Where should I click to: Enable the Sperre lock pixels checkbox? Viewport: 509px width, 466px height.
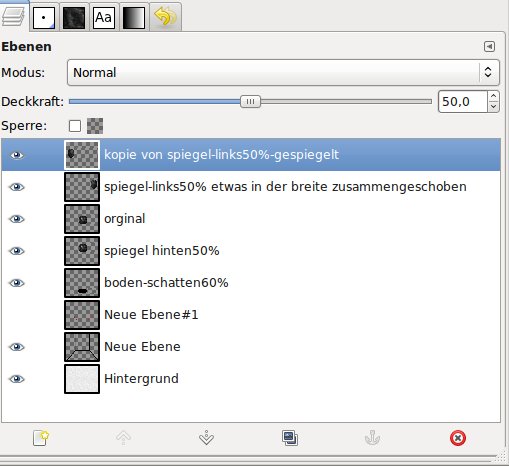tap(75, 126)
